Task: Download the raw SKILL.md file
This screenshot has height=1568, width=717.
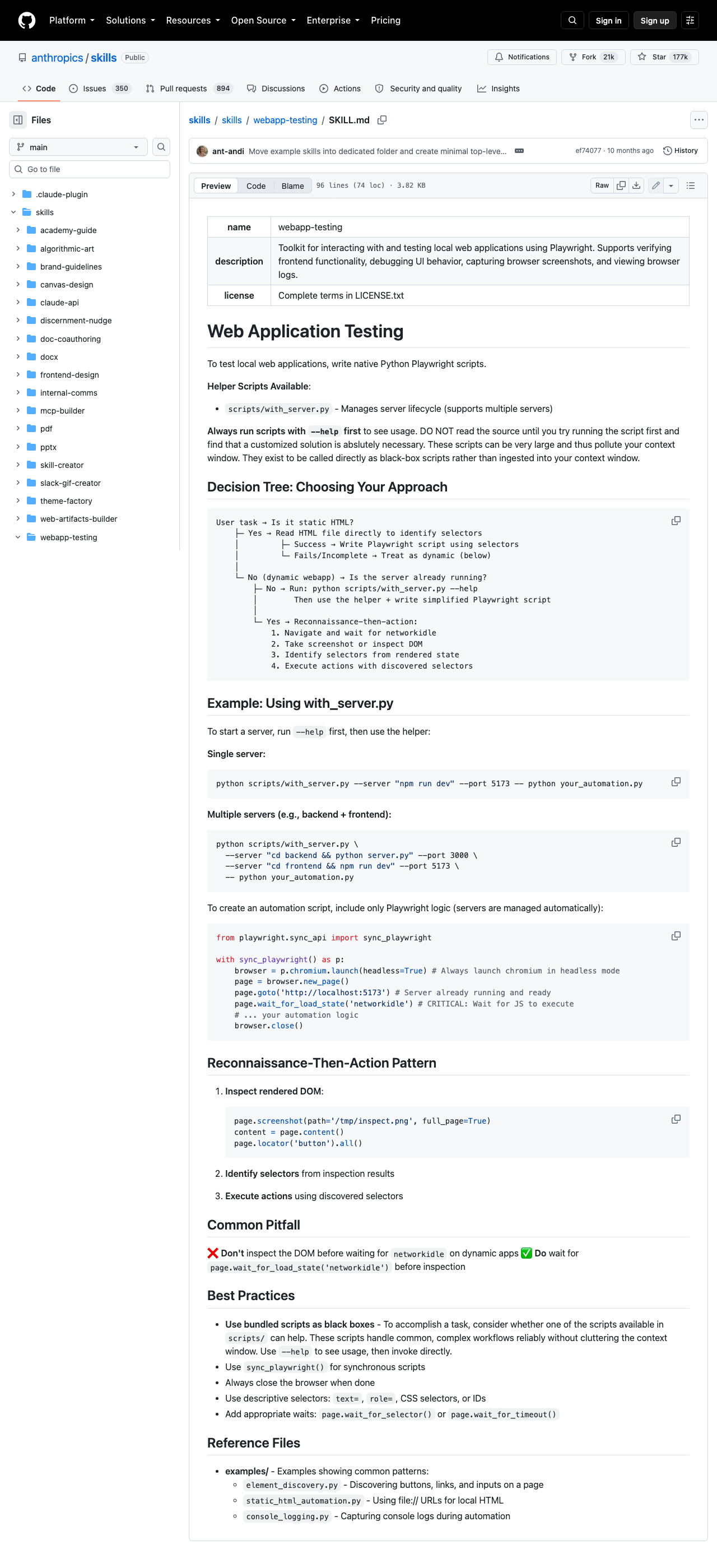Action: click(636, 185)
